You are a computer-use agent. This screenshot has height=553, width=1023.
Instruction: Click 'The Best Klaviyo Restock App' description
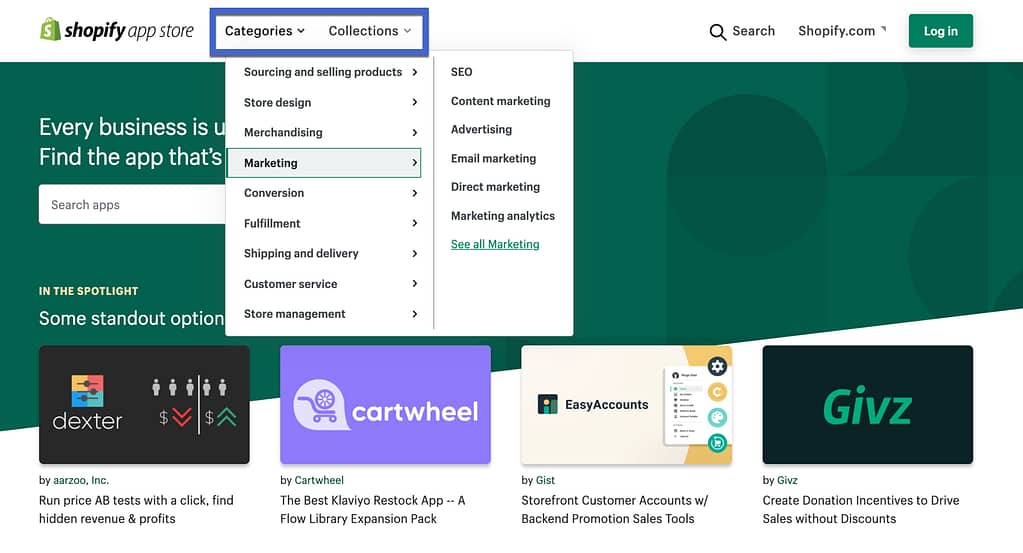pos(373,509)
